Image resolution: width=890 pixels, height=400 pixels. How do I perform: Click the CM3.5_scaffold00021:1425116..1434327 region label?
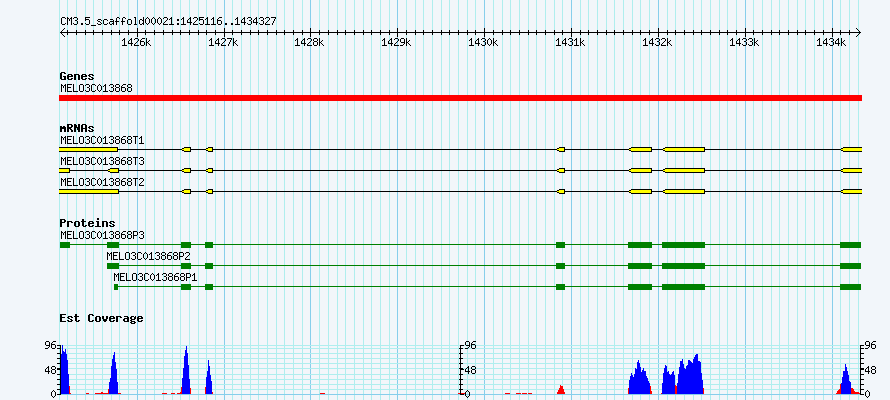[x=169, y=22]
